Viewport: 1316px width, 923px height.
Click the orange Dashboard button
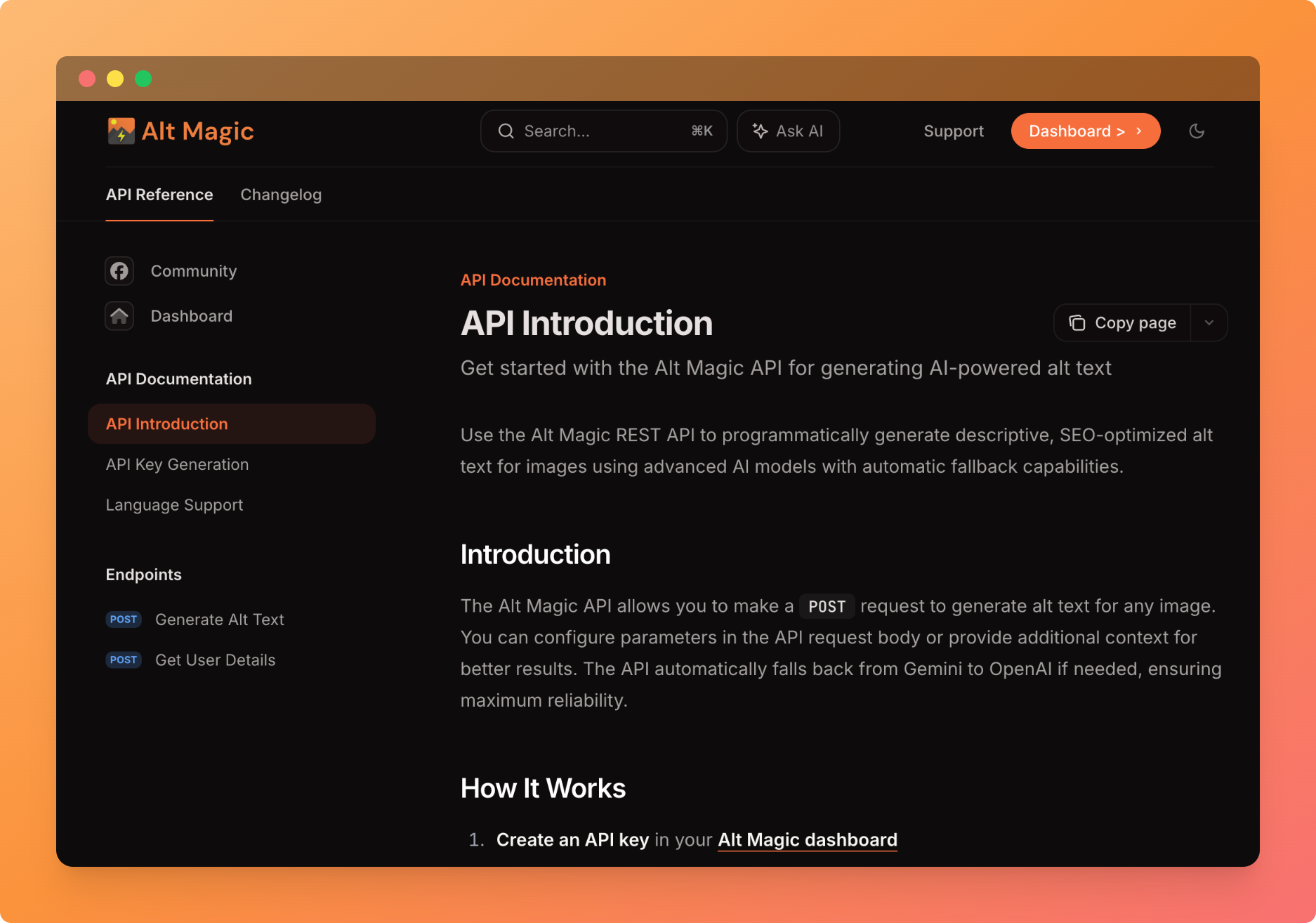(x=1086, y=131)
